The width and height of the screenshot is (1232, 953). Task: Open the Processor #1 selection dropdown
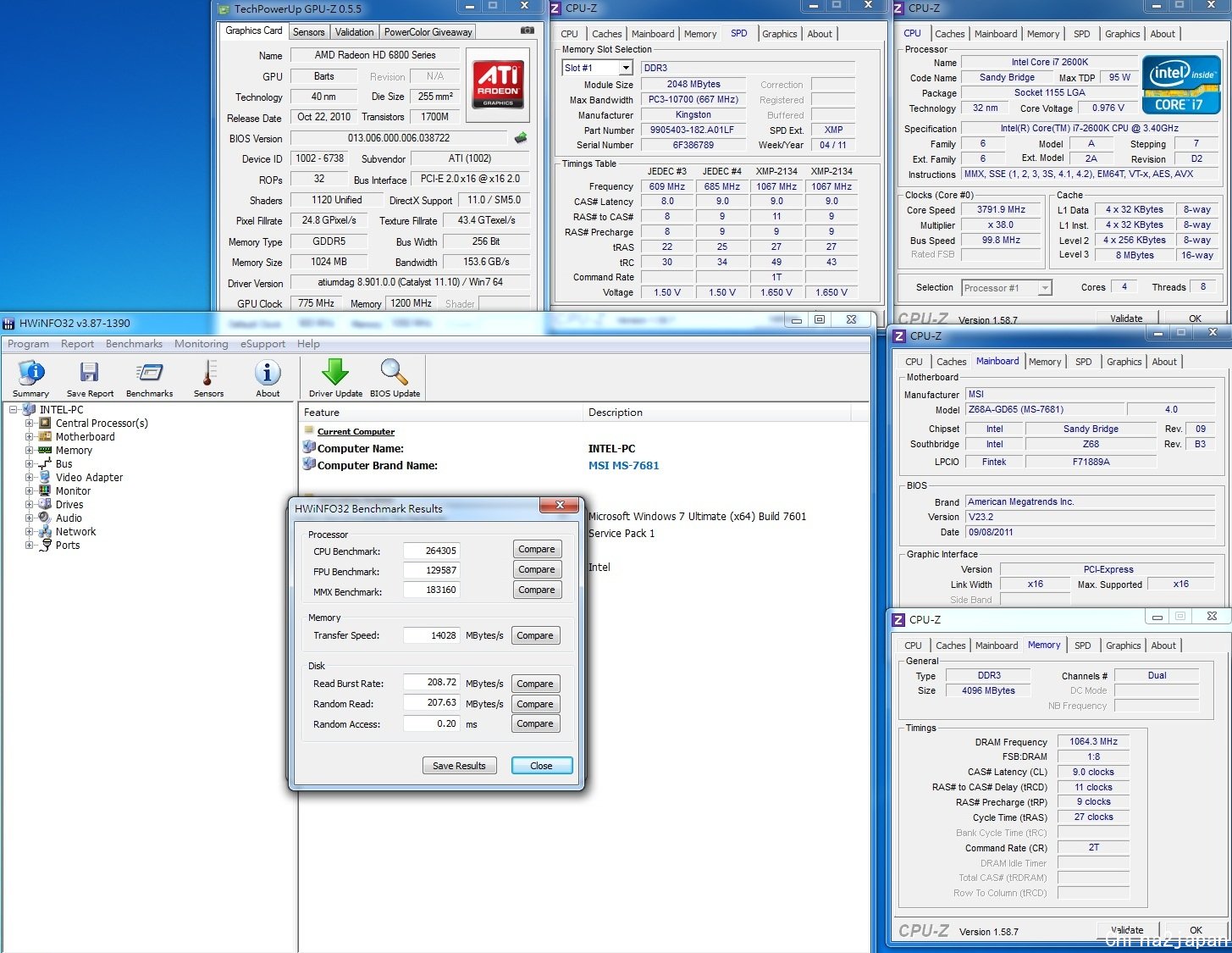(x=1045, y=288)
